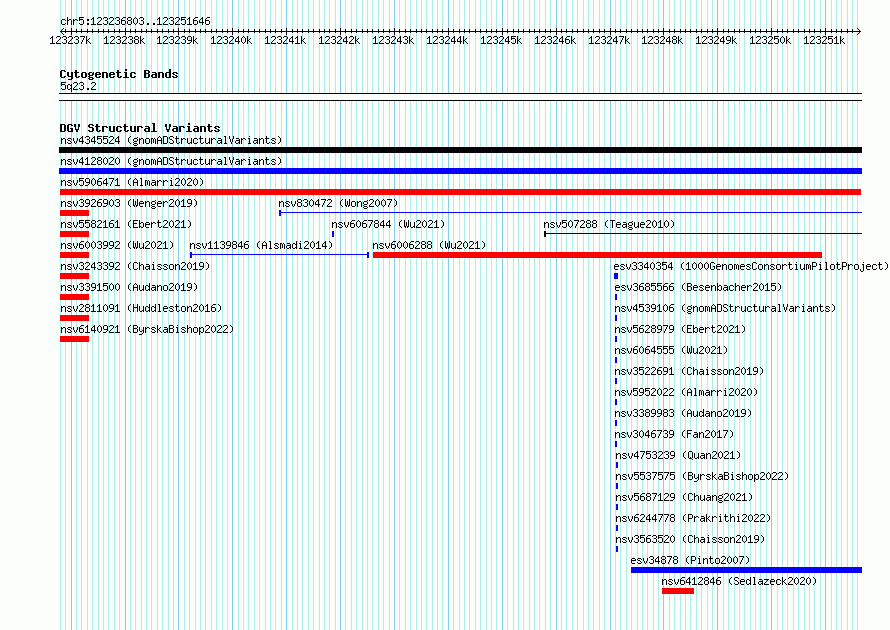Click the thin blue nsv1139846 variant line
The image size is (890, 630).
click(x=280, y=255)
